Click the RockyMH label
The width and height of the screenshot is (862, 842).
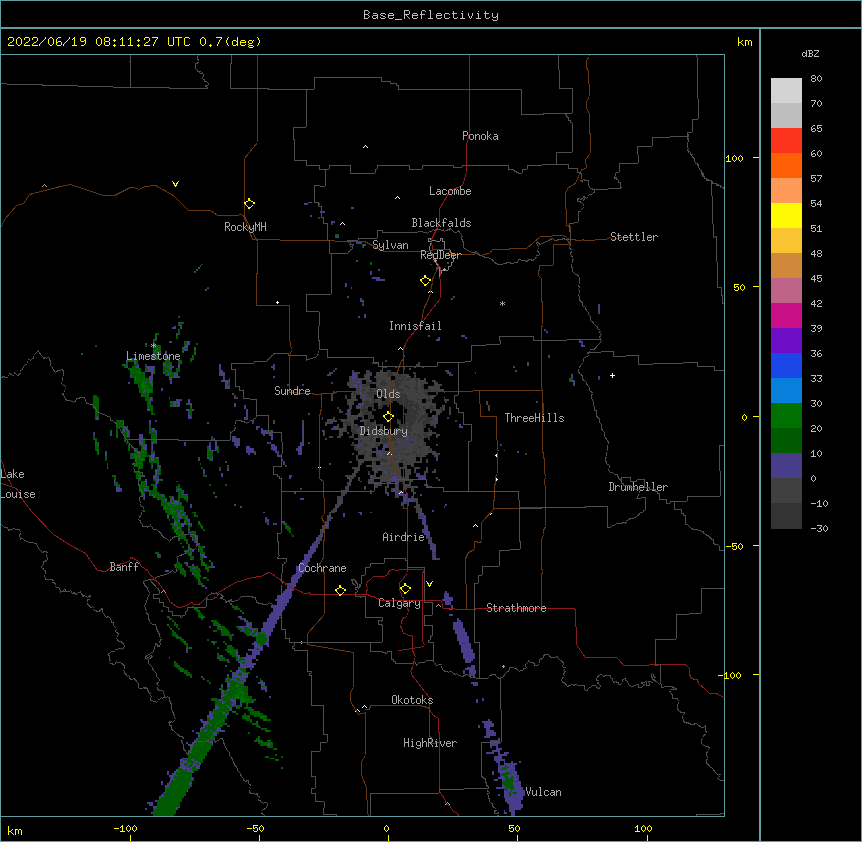245,227
